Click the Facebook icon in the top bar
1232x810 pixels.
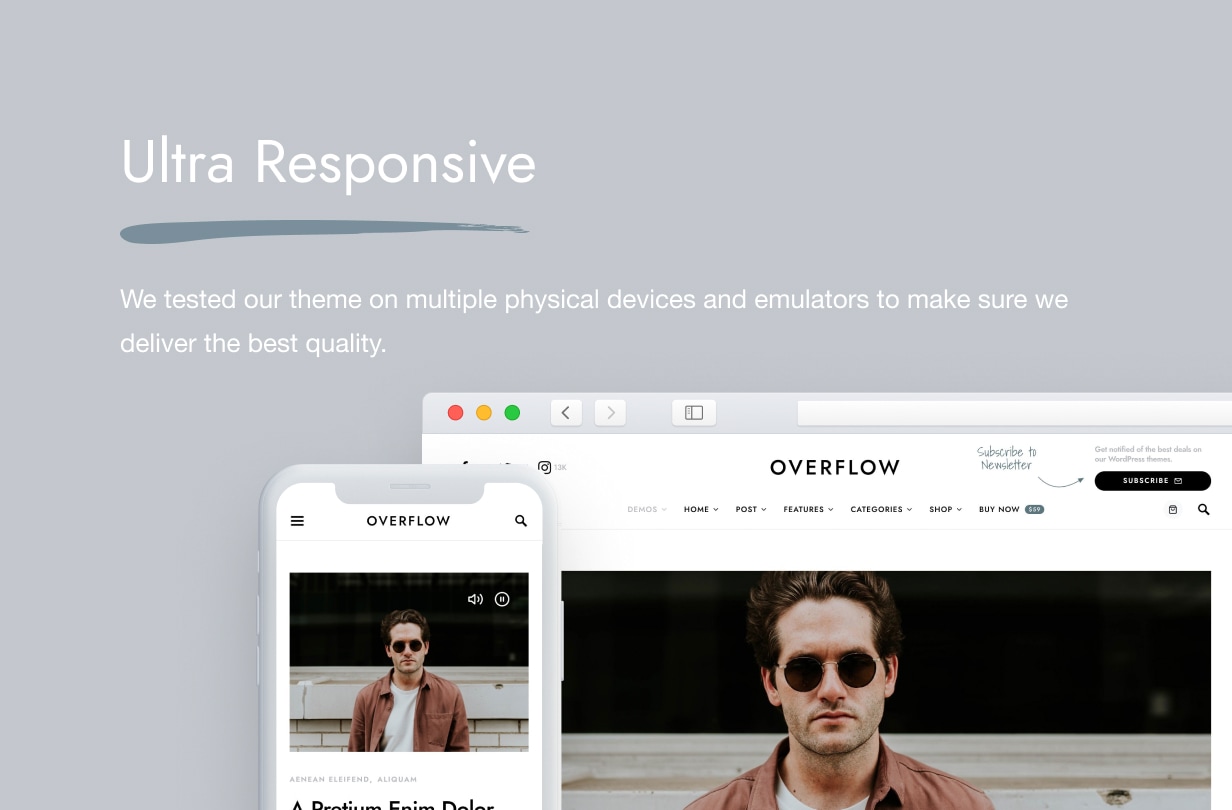pos(465,464)
